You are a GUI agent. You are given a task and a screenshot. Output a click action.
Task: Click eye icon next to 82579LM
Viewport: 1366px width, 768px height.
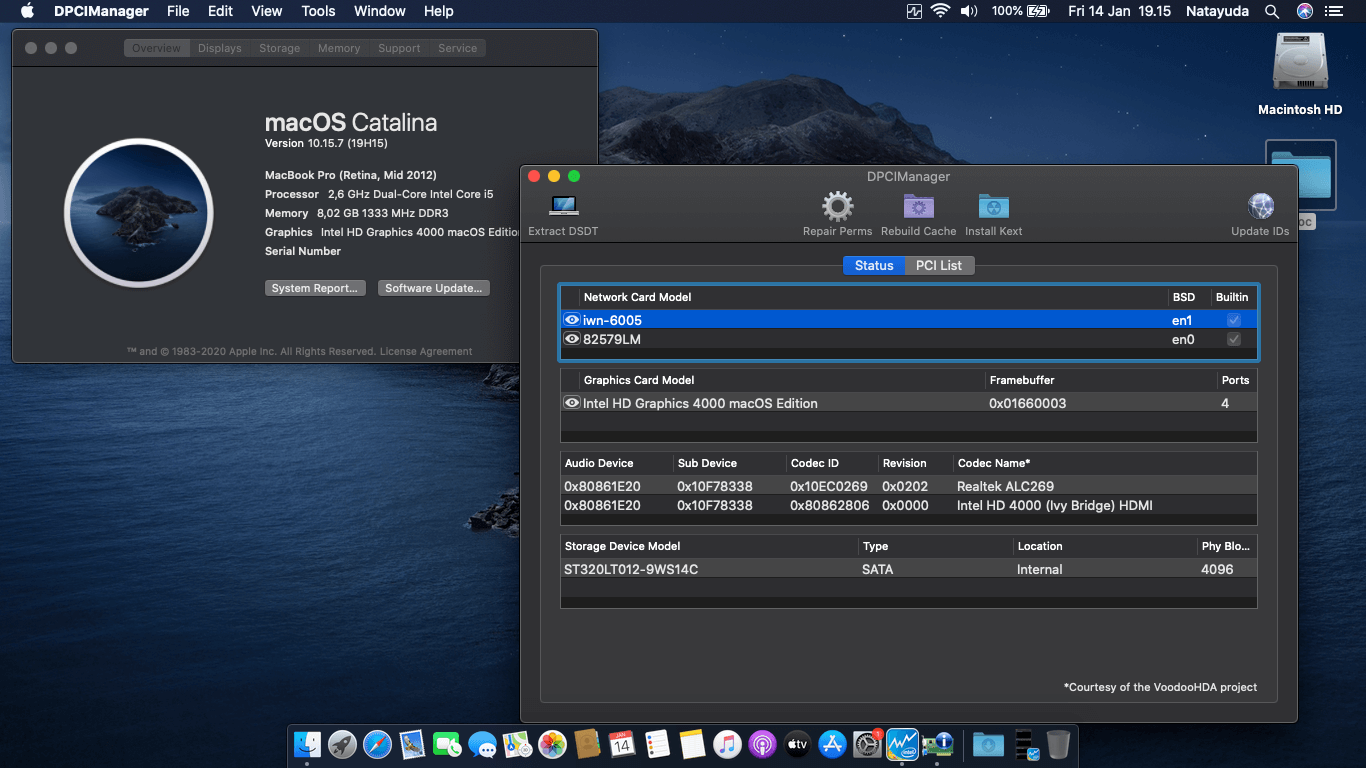tap(572, 339)
